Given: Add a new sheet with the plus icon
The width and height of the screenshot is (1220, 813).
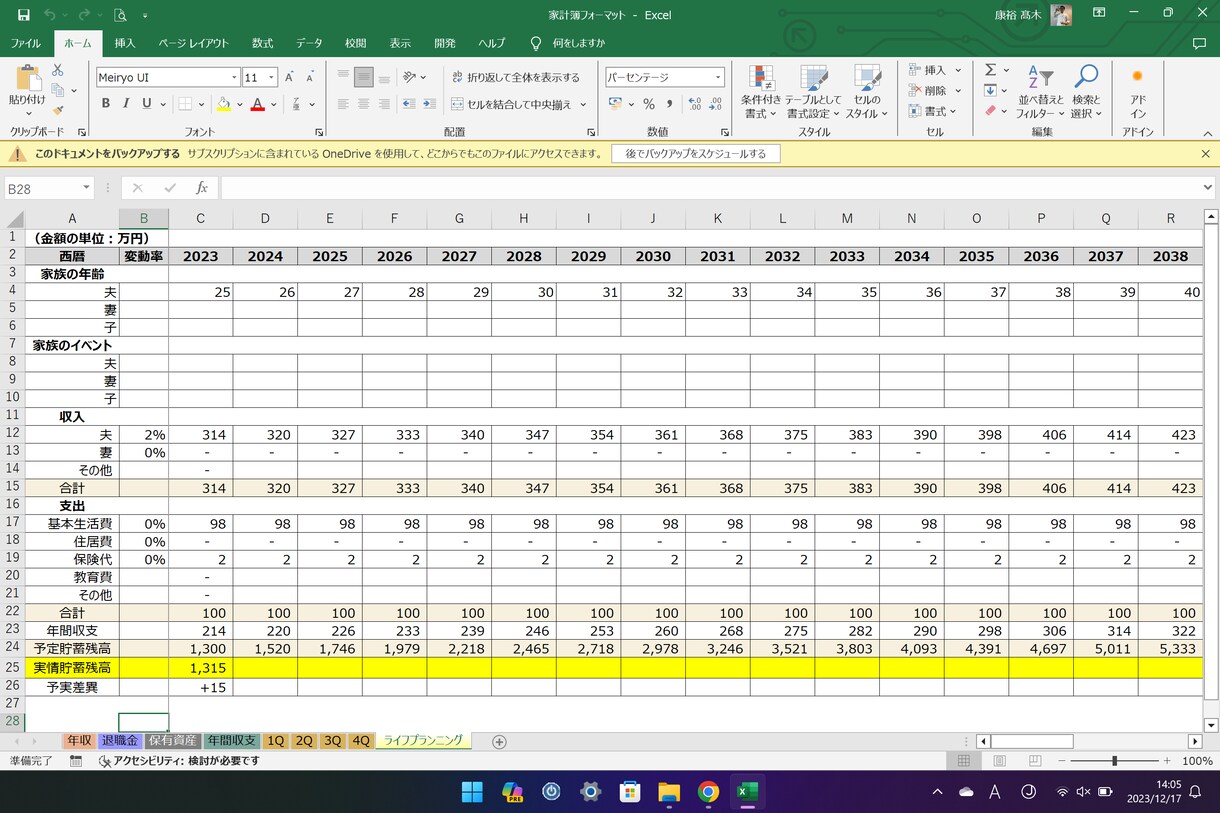Looking at the screenshot, I should click(x=499, y=742).
